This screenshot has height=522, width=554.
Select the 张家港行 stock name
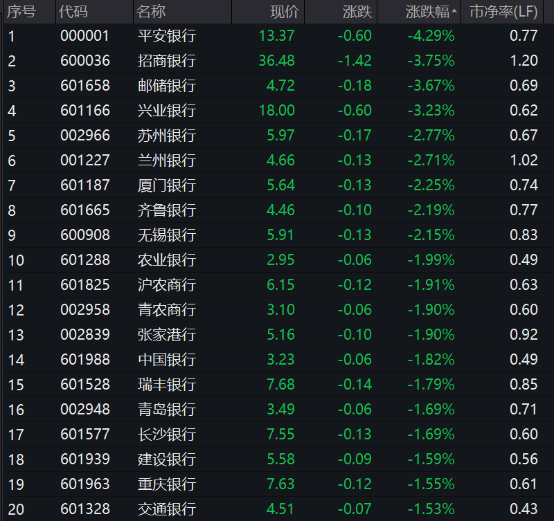tap(167, 335)
